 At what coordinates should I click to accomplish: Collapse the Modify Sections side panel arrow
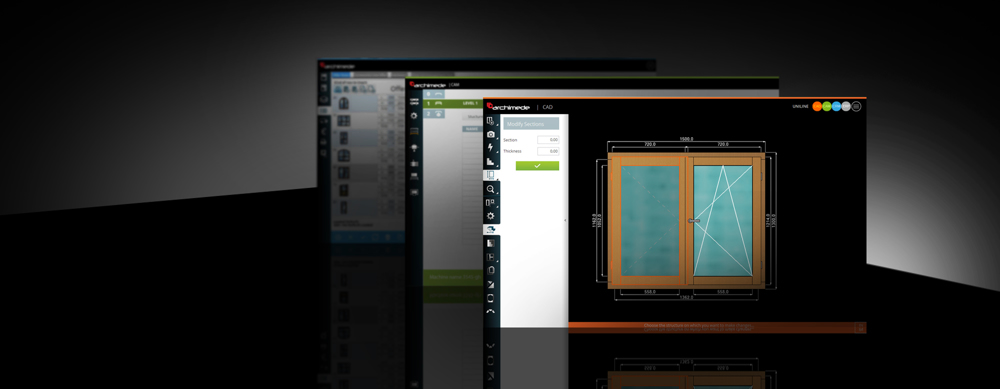click(x=565, y=220)
